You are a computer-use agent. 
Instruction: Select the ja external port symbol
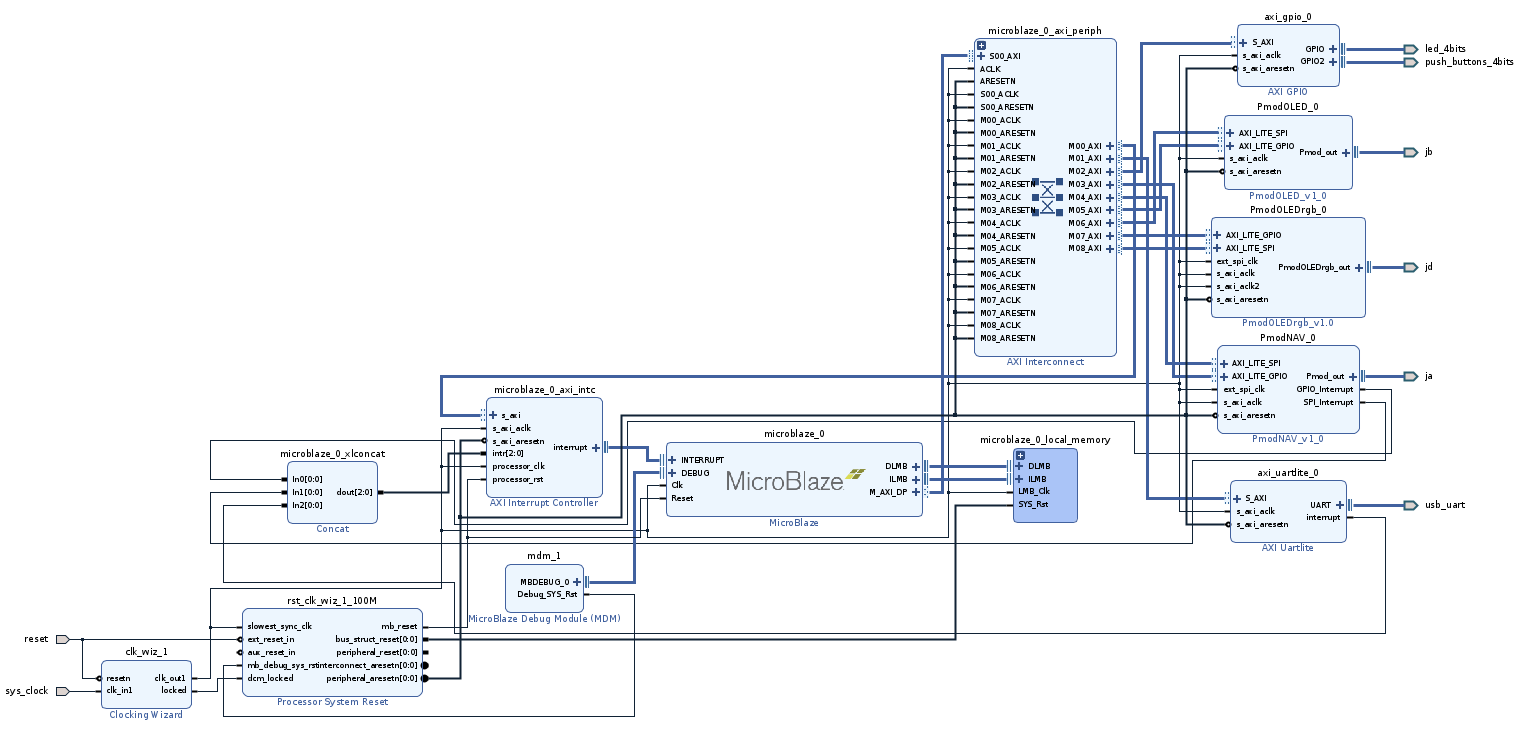pyautogui.click(x=1410, y=376)
